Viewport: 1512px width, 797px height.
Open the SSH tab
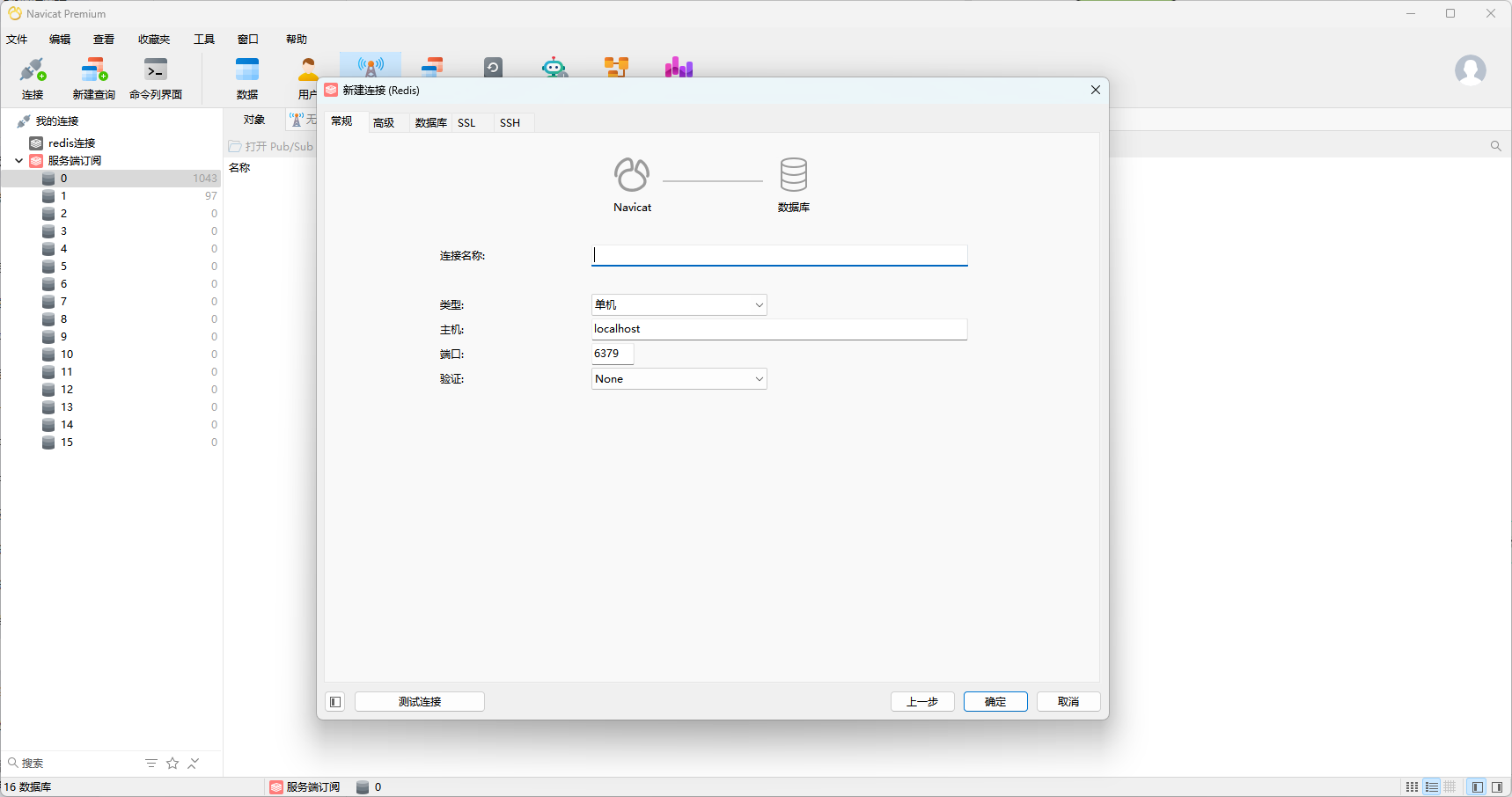click(x=510, y=122)
